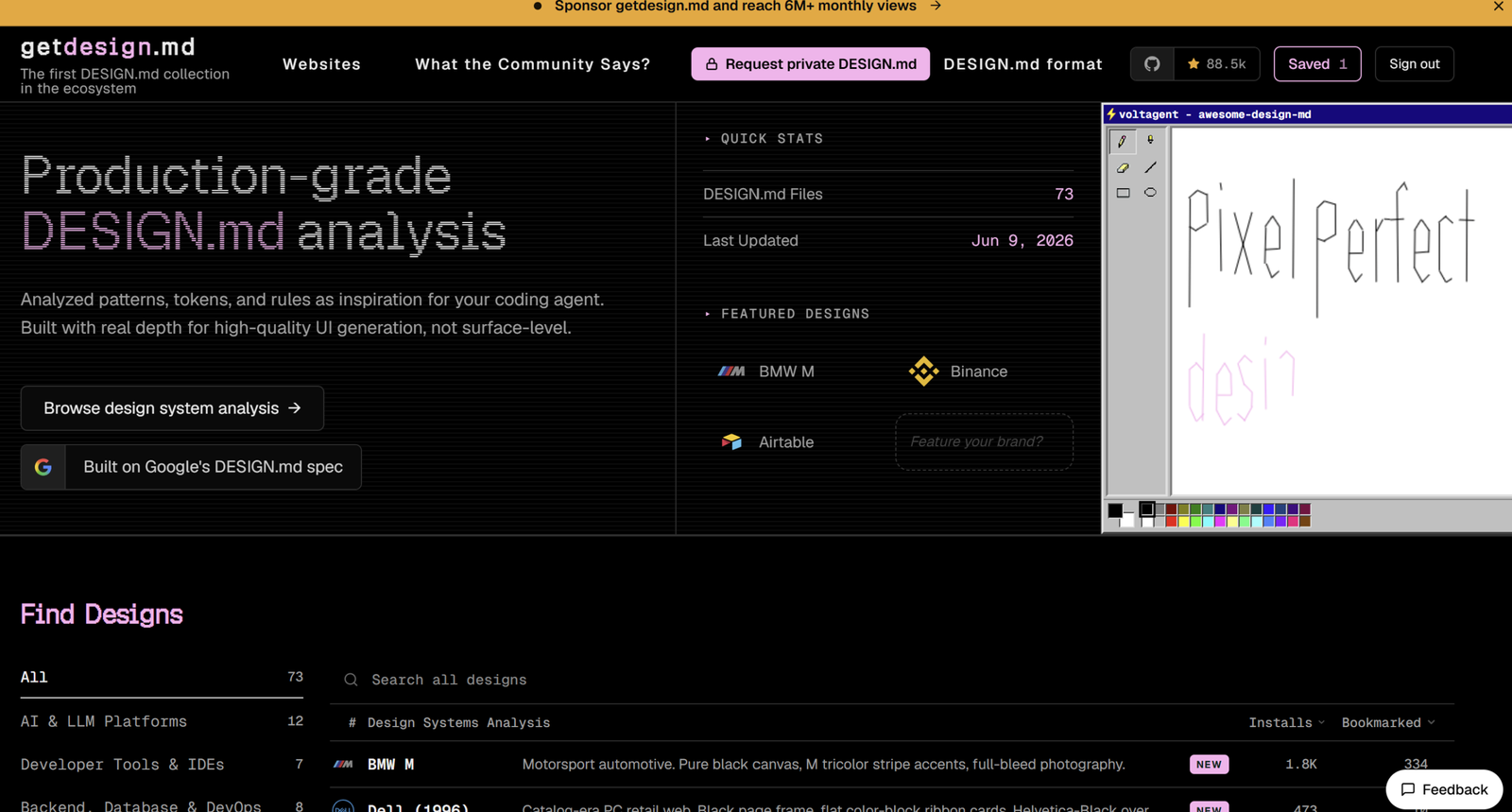
Task: Select the ellipse shape tool
Action: coord(1150,193)
